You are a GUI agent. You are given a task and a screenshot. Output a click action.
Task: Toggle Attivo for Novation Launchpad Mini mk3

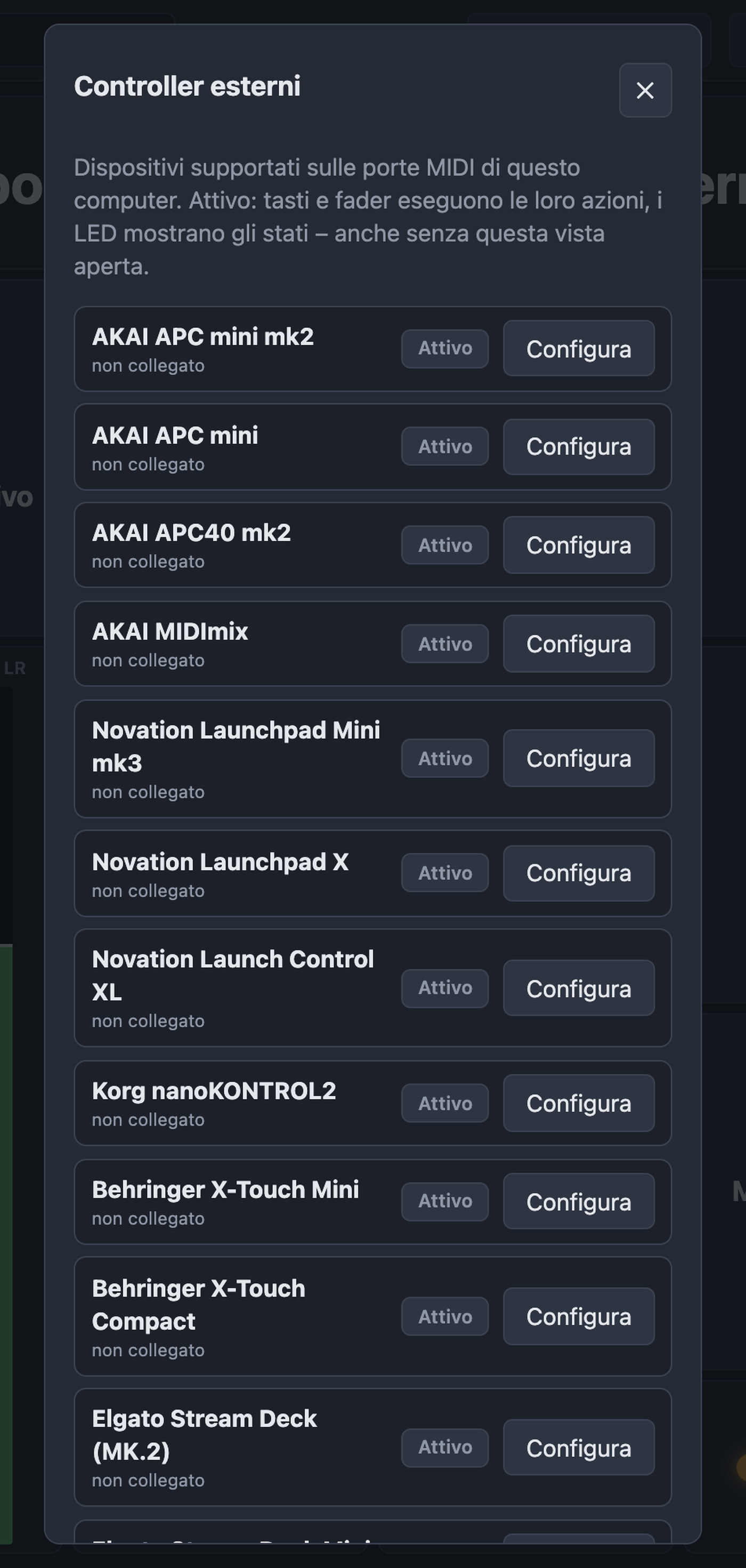coord(445,759)
